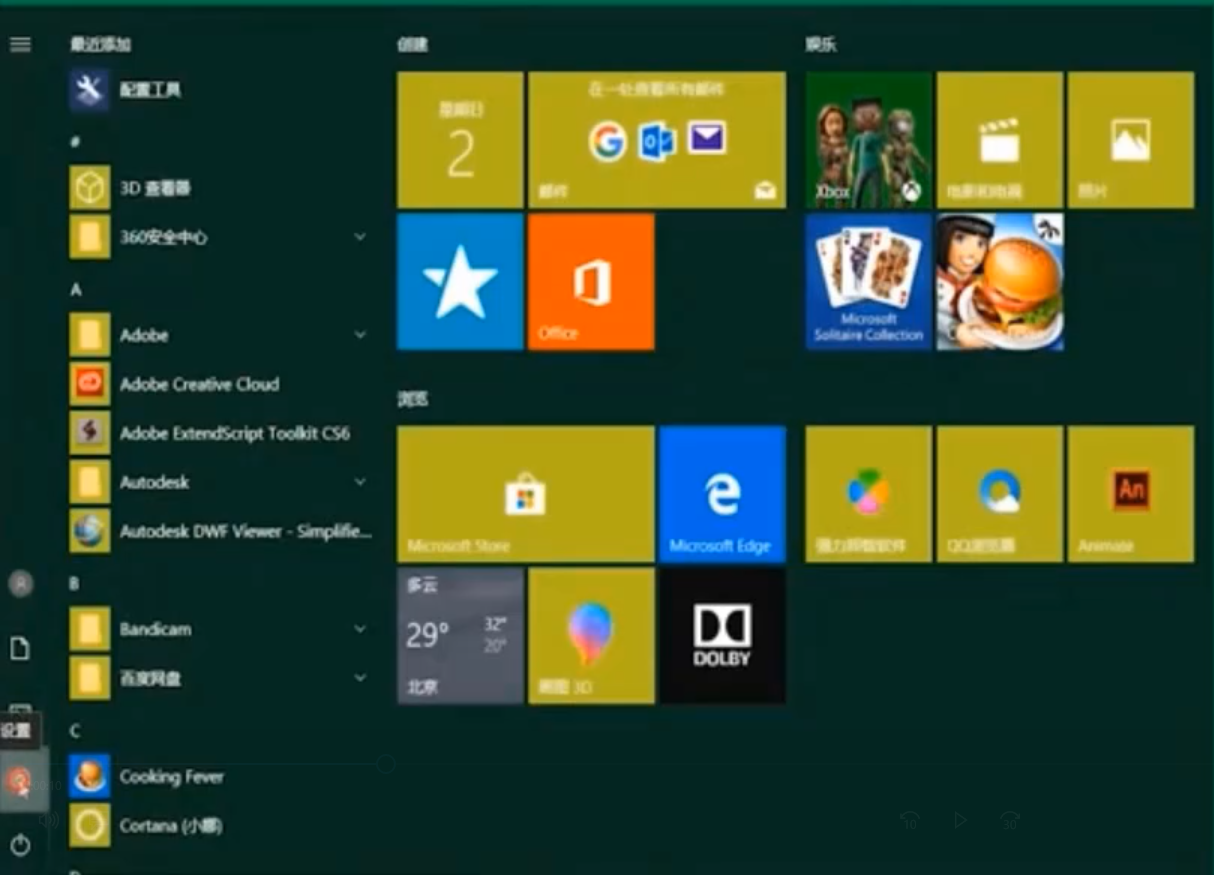Open the Microsoft Store tile
The height and width of the screenshot is (875, 1214).
click(x=525, y=494)
